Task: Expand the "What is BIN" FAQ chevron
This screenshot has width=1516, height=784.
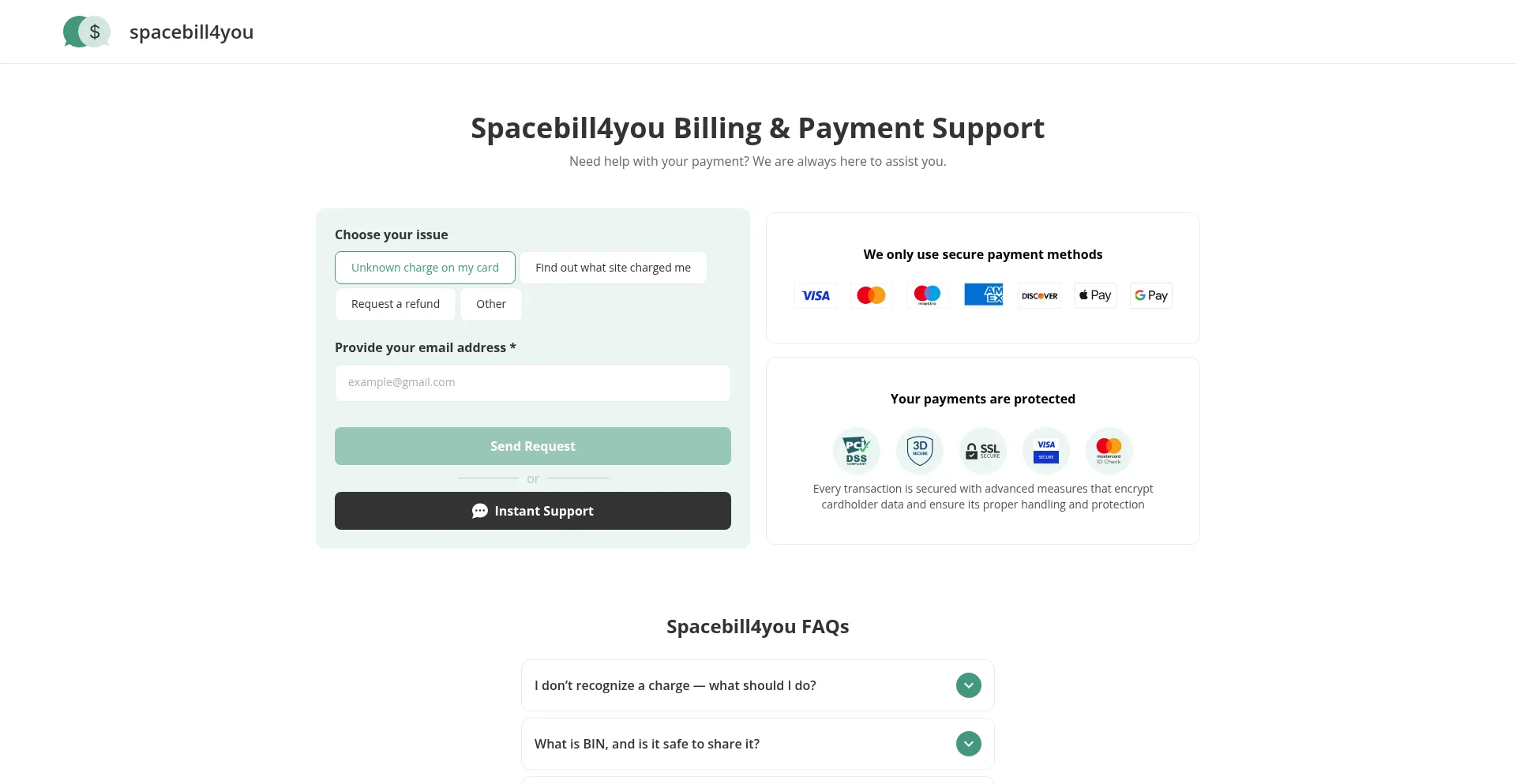Action: point(969,744)
